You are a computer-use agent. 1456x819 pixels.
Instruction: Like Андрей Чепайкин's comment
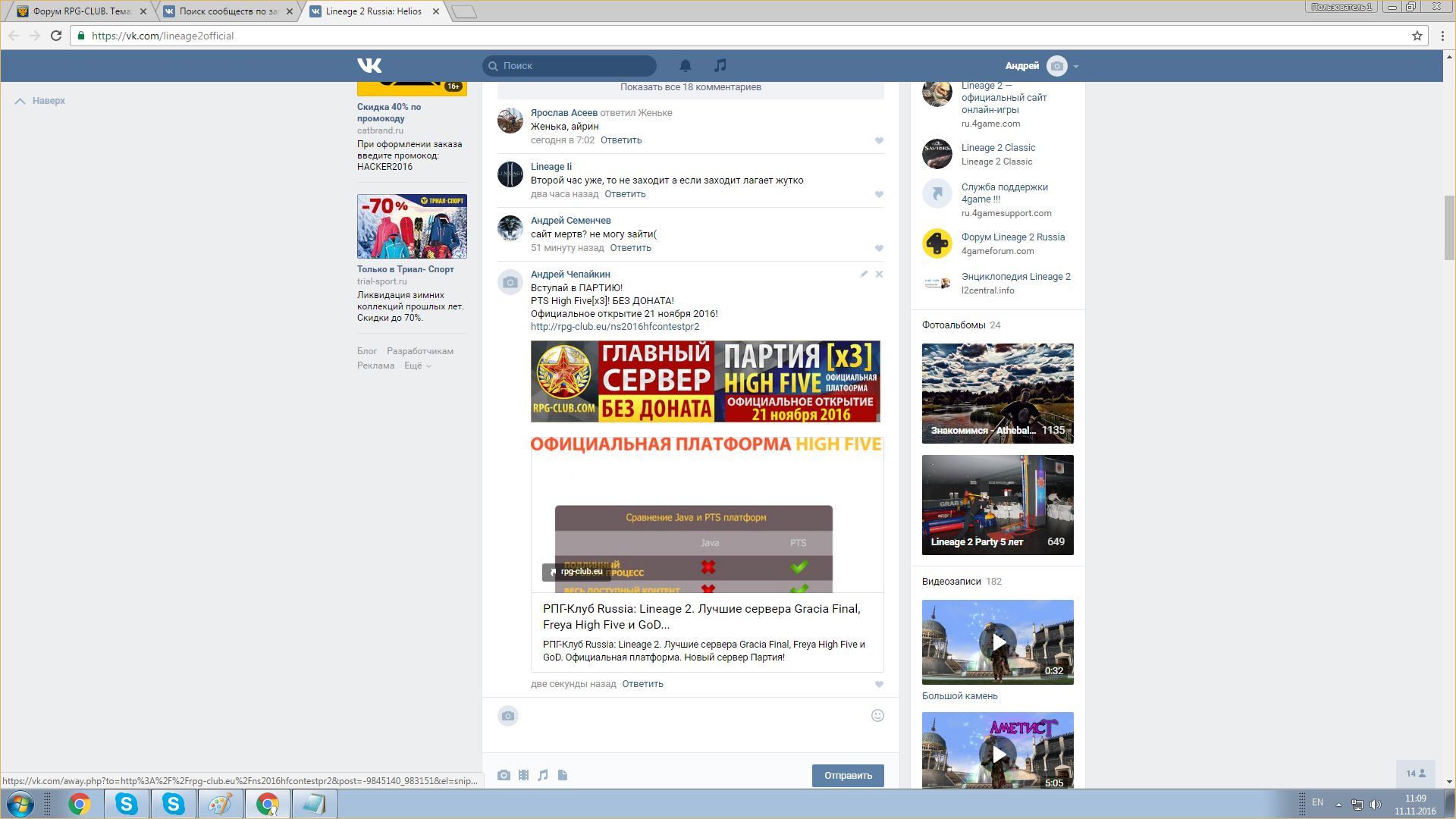(x=879, y=684)
